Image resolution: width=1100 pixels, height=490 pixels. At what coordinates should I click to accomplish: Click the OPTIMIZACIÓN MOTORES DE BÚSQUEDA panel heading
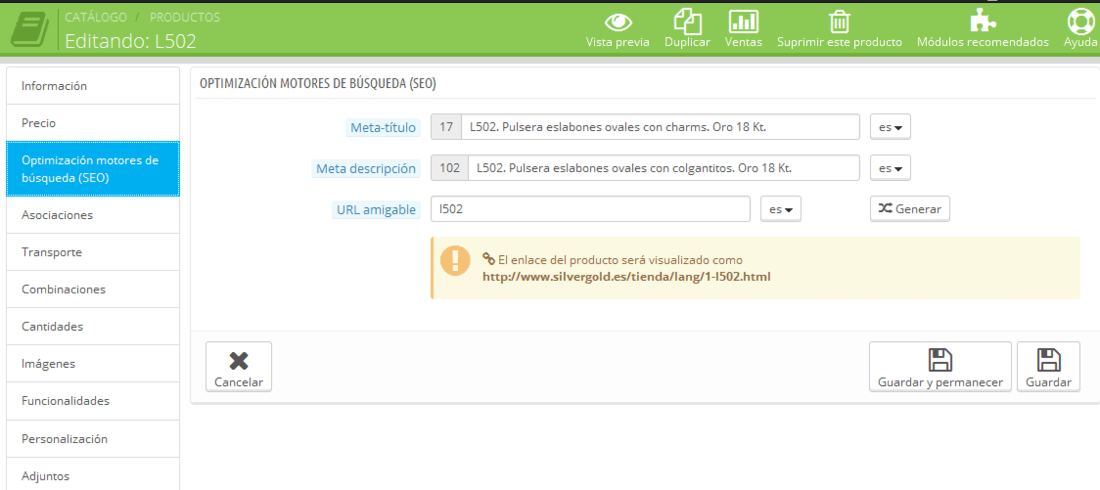(x=318, y=84)
